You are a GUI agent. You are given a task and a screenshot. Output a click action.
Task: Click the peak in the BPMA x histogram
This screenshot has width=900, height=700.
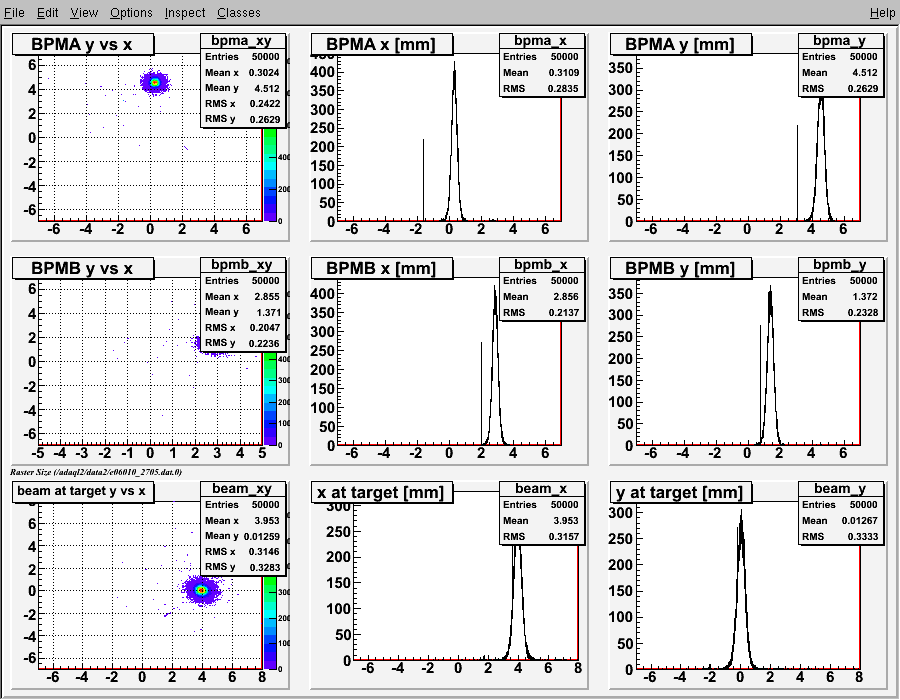455,66
